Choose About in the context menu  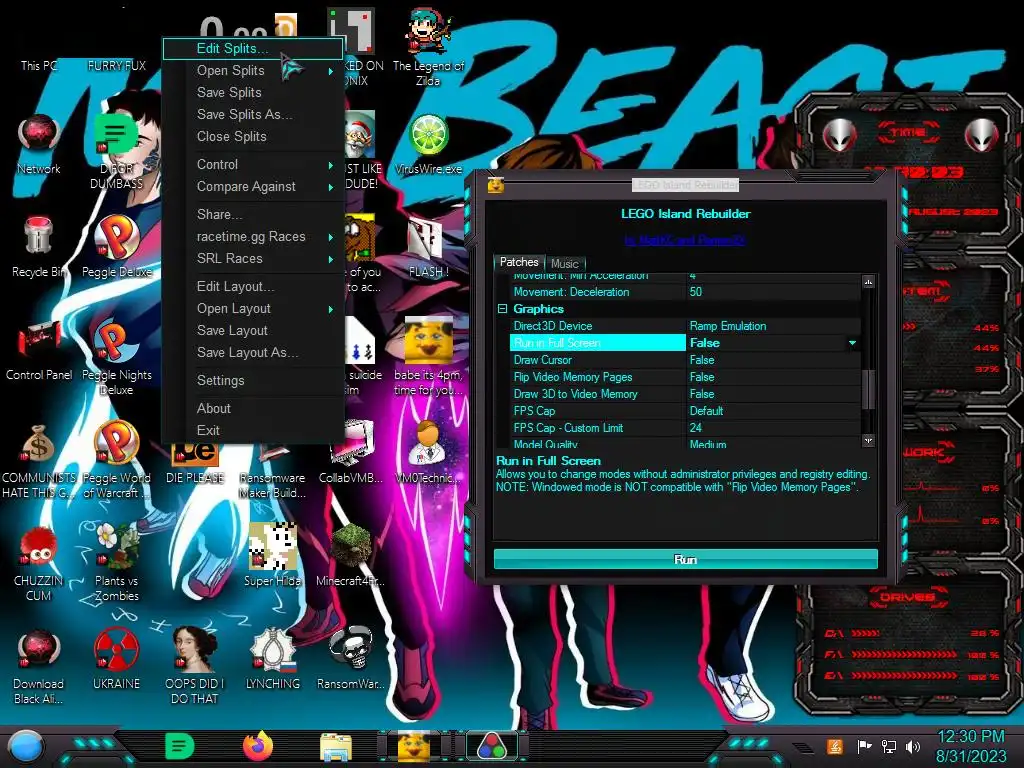(x=253, y=409)
